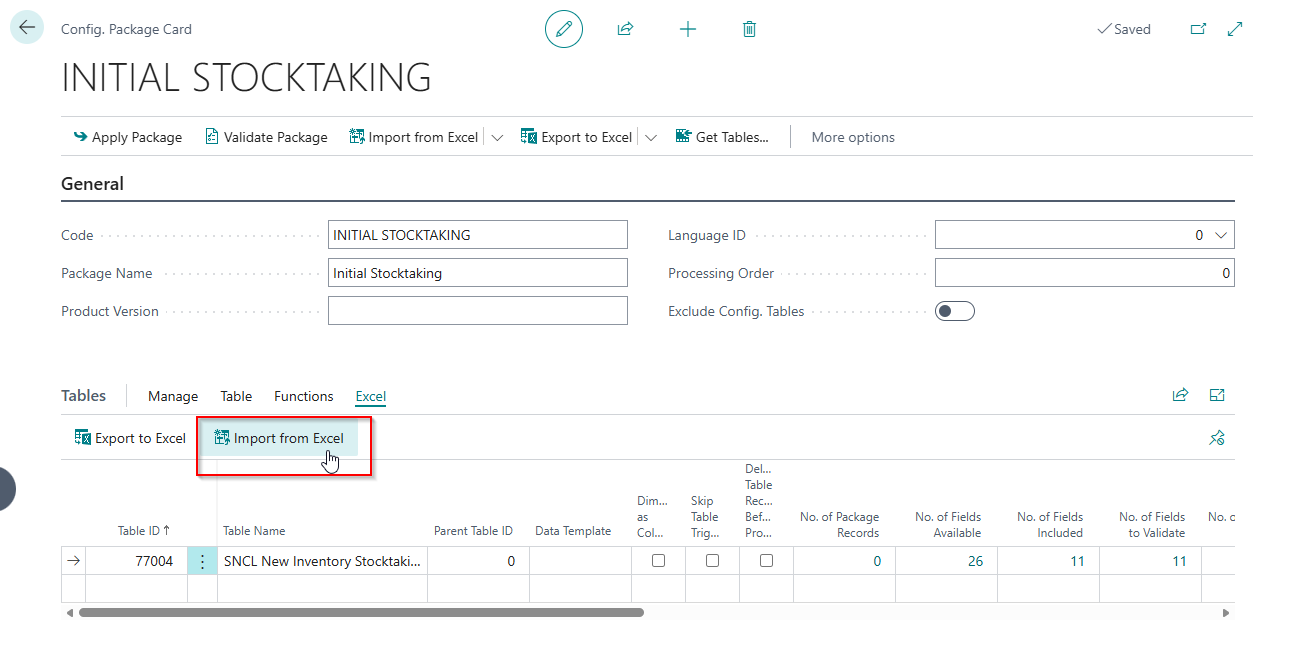Click top Import from Excel action

pos(414,137)
